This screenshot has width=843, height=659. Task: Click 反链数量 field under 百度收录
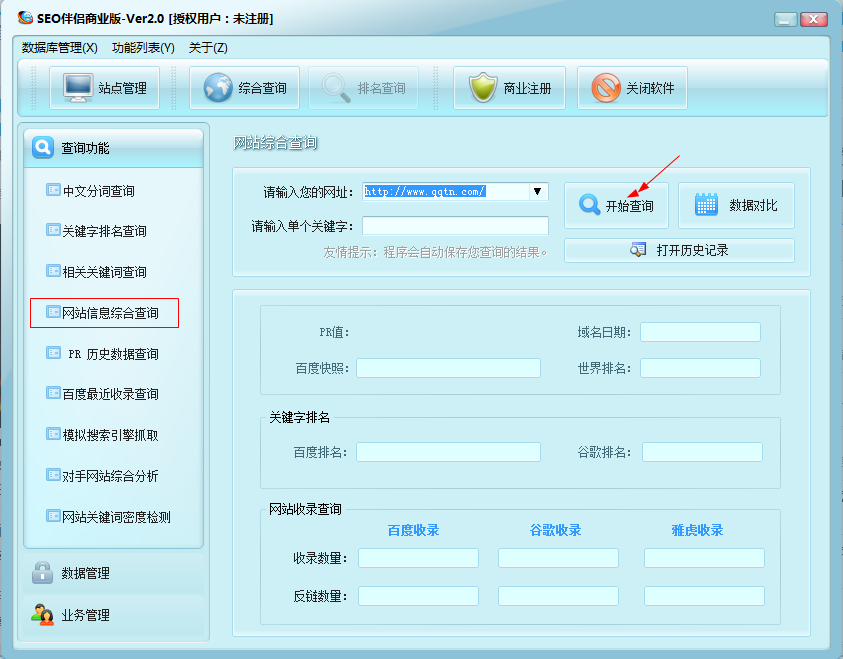(418, 596)
